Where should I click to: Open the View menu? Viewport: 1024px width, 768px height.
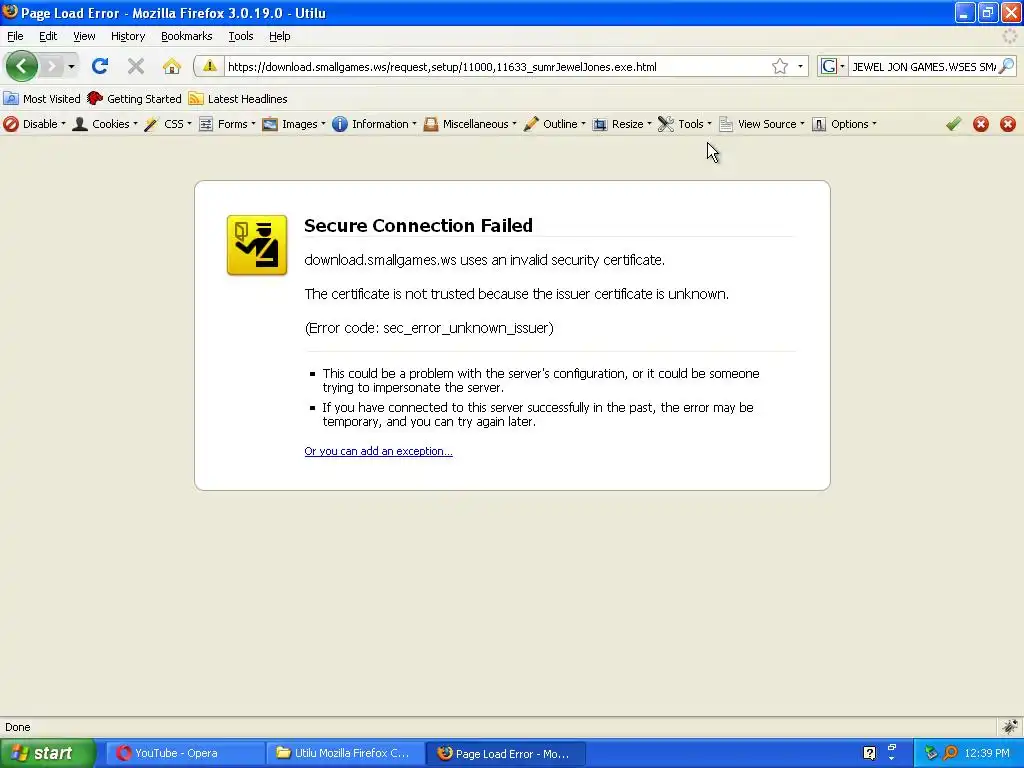click(84, 36)
